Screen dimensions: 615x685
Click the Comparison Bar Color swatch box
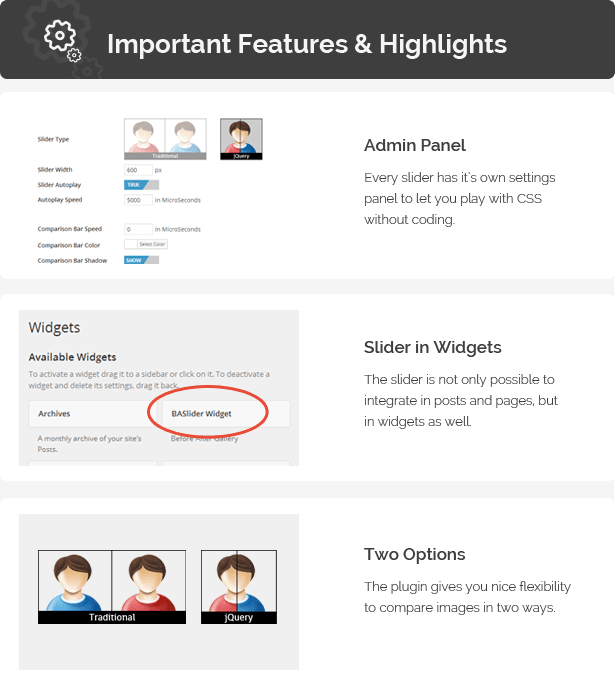(x=130, y=244)
